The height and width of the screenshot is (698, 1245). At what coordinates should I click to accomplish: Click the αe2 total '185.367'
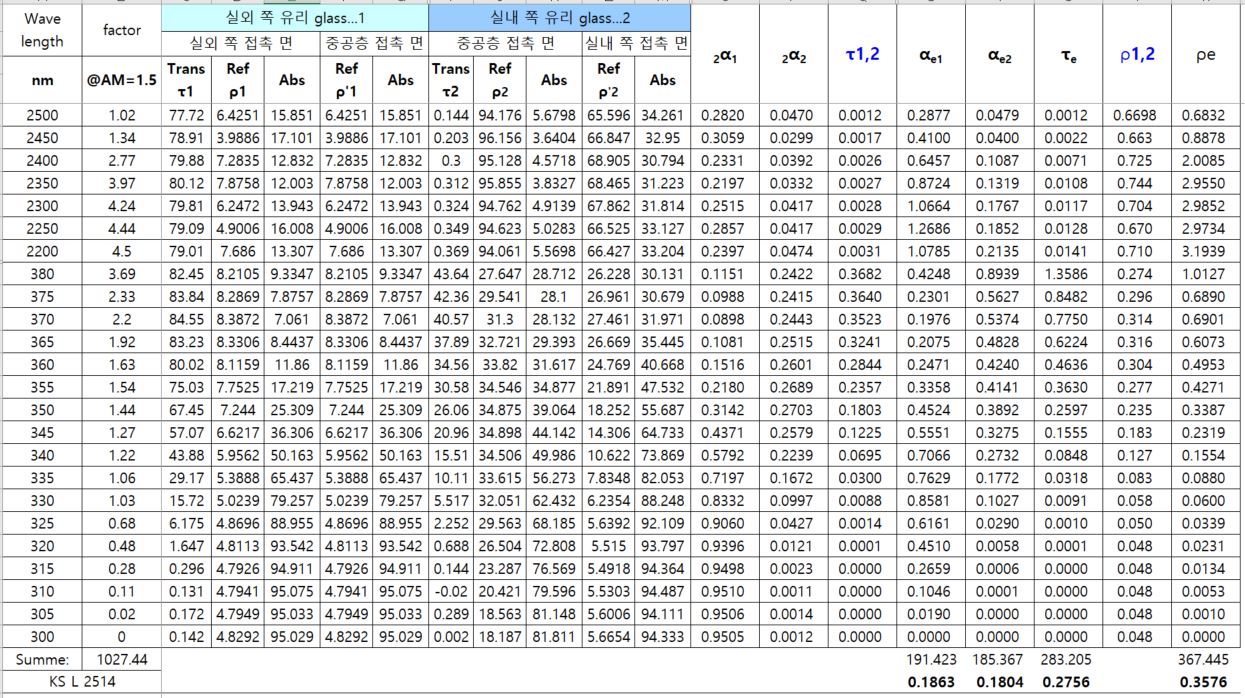999,660
